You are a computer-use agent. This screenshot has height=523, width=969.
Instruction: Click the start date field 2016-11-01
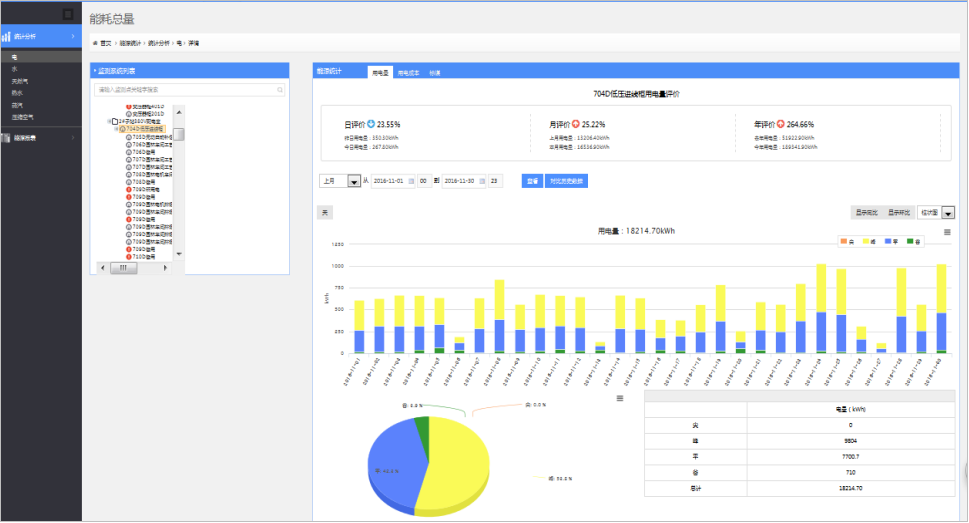pyautogui.click(x=393, y=181)
